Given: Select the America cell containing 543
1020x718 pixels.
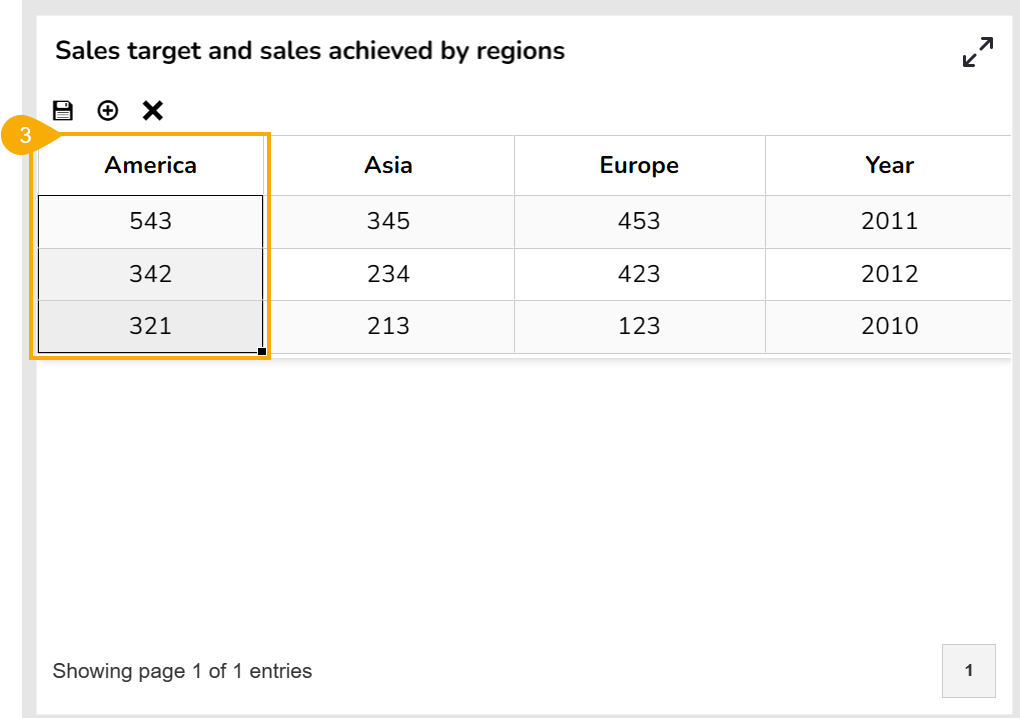Looking at the screenshot, I should (151, 221).
